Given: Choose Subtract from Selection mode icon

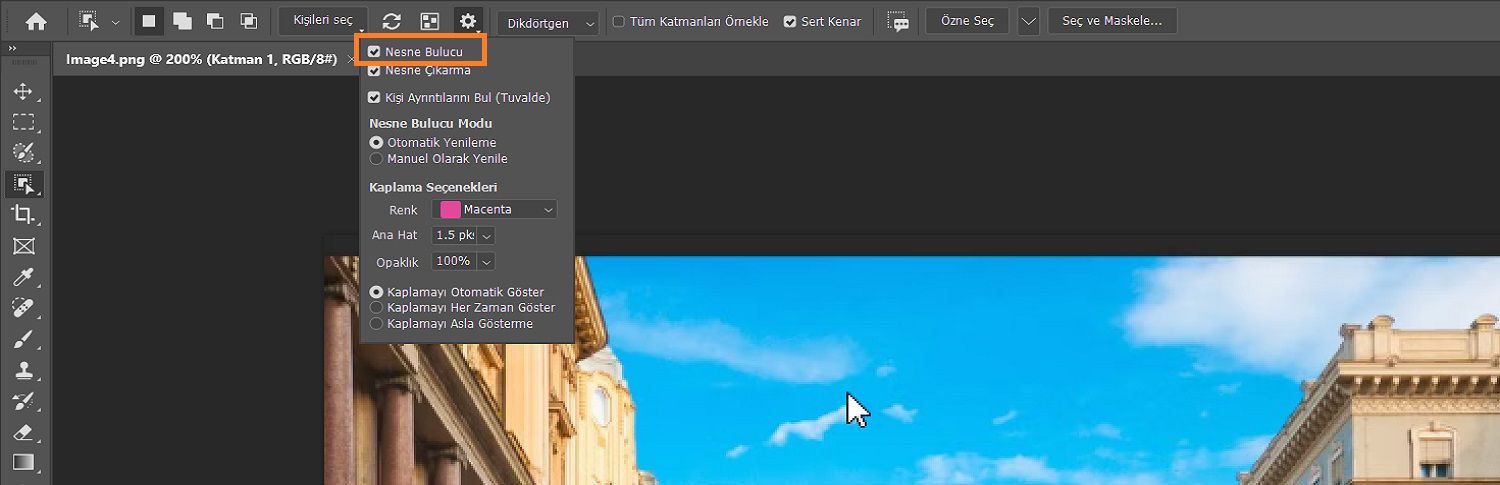Looking at the screenshot, I should pyautogui.click(x=215, y=21).
